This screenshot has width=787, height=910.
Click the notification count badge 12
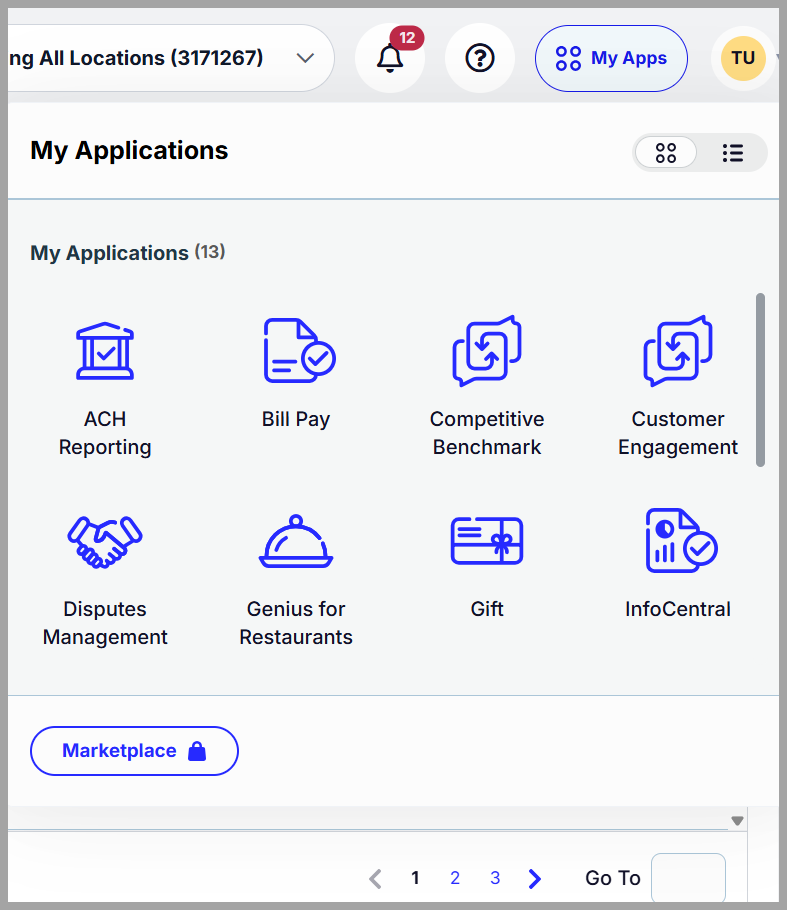407,38
